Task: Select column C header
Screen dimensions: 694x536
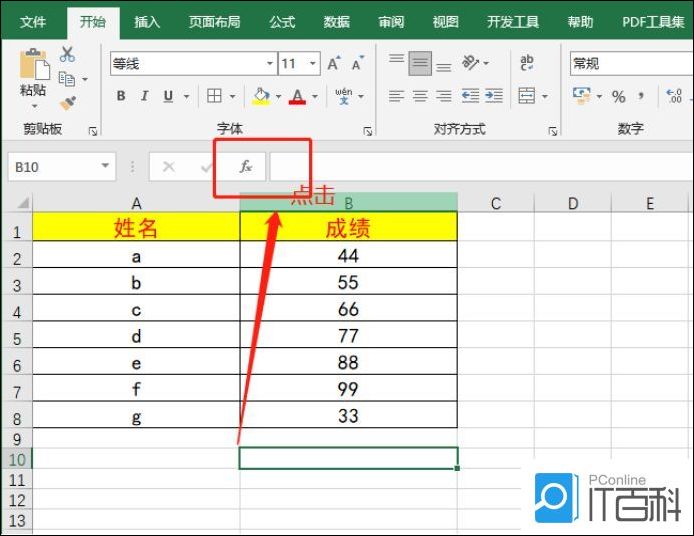Action: coord(496,203)
